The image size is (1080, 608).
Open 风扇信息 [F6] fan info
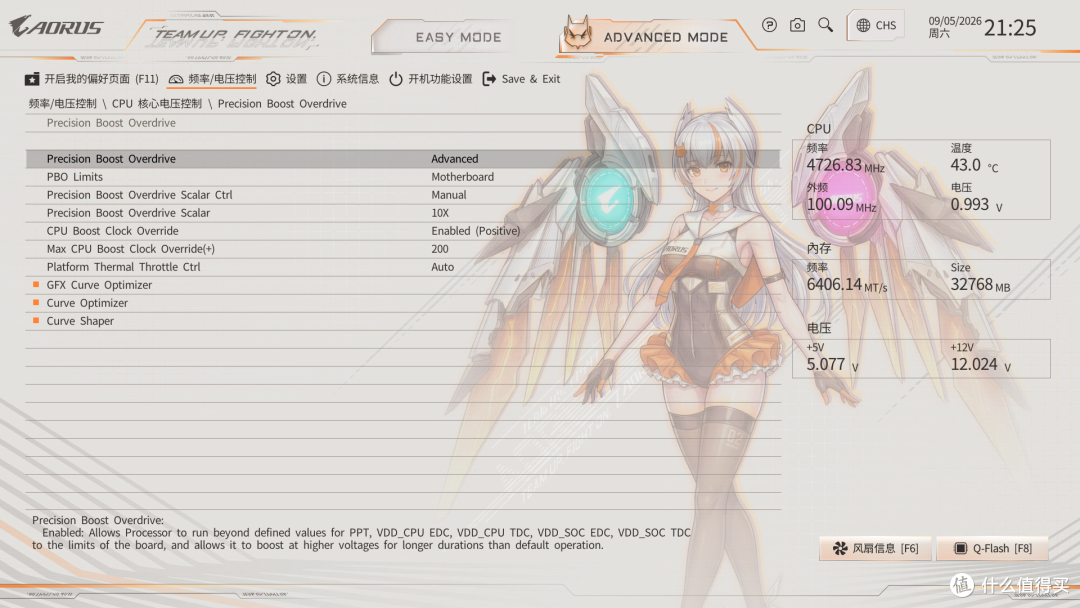coord(875,548)
